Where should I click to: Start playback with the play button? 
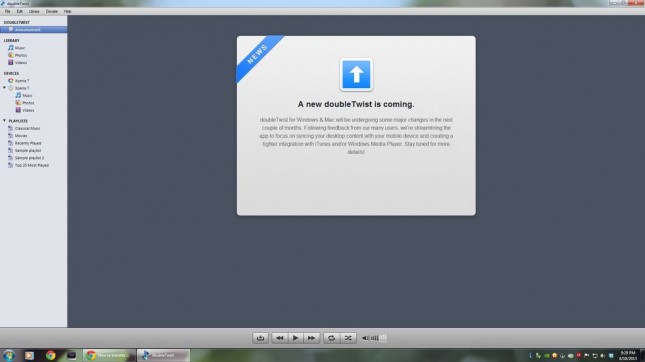295,338
